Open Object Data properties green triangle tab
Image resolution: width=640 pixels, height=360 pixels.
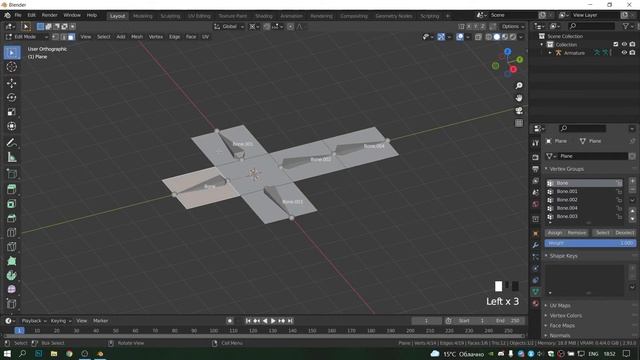click(x=536, y=291)
